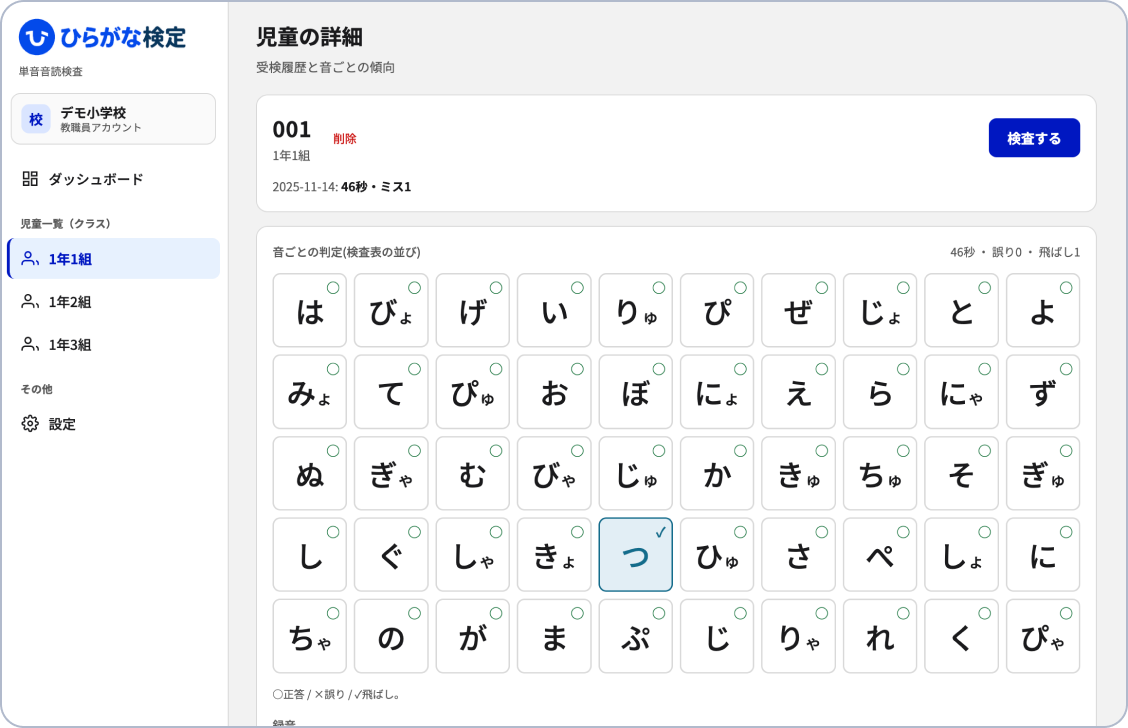The image size is (1128, 728).
Task: Click the しょ character tile
Action: pos(961,555)
